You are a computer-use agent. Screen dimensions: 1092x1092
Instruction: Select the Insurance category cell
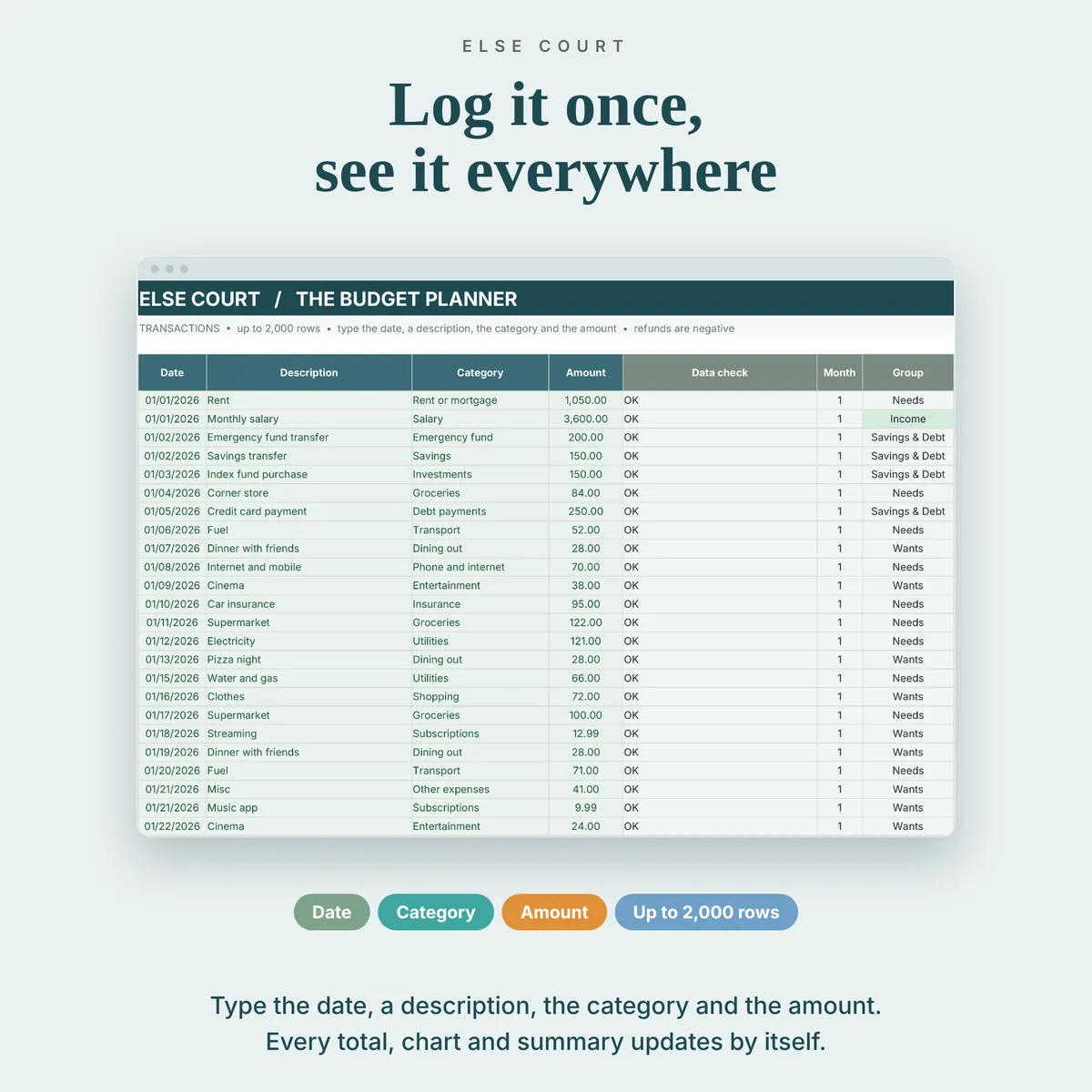[x=480, y=604]
